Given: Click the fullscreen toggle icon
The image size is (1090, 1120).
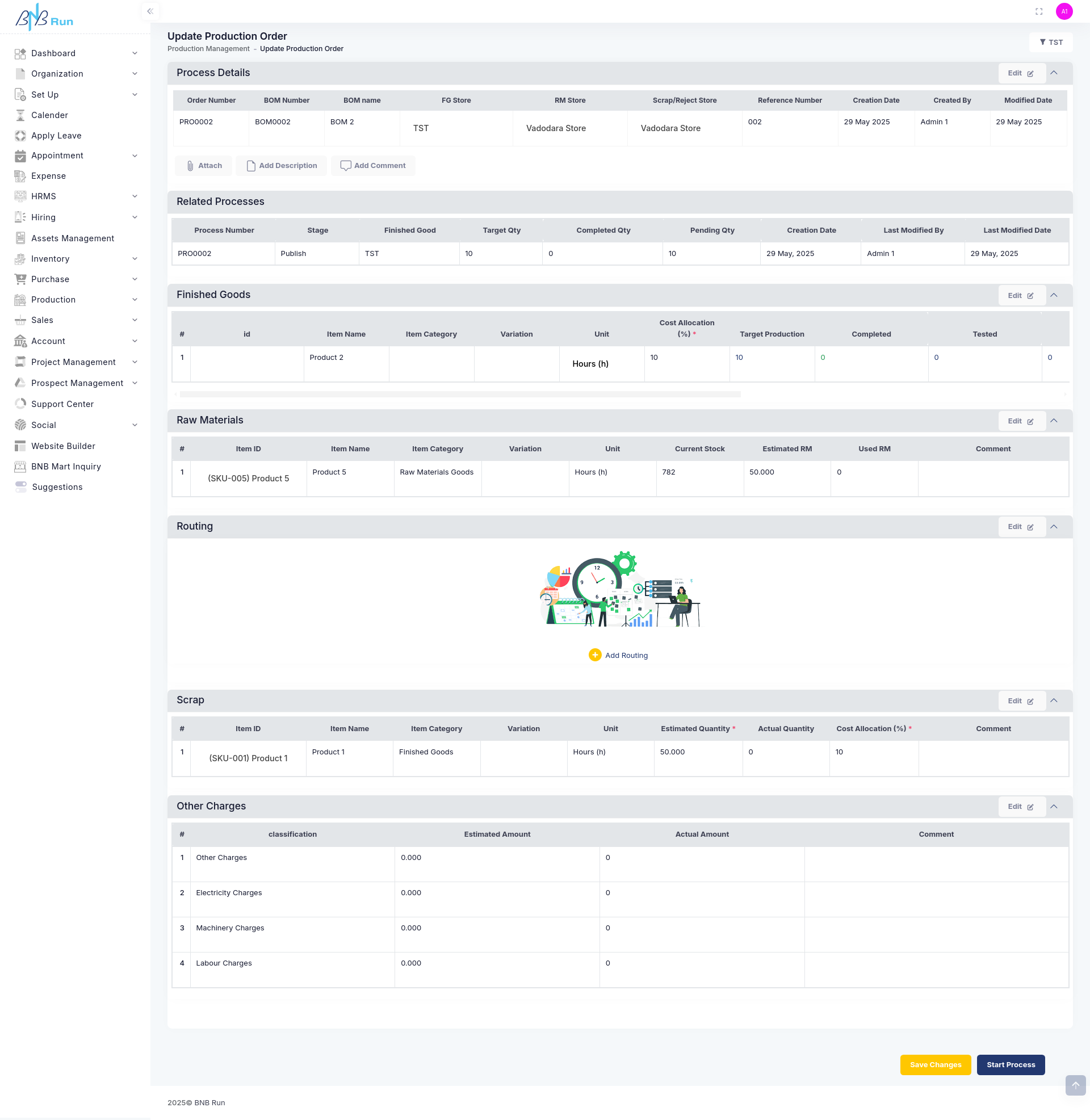Looking at the screenshot, I should [x=1038, y=11].
